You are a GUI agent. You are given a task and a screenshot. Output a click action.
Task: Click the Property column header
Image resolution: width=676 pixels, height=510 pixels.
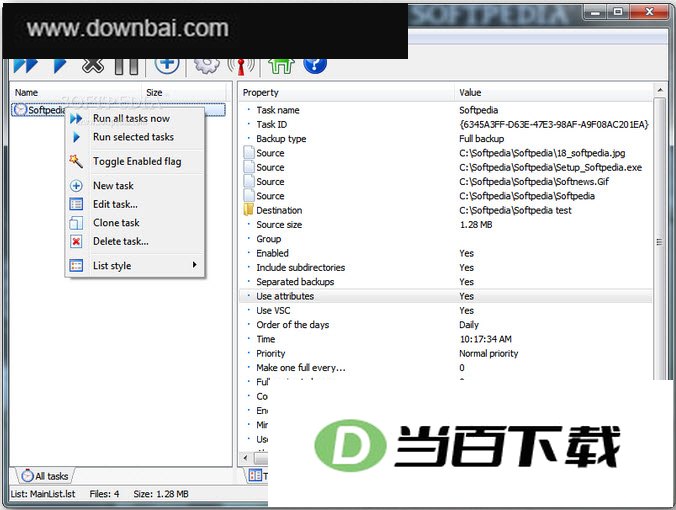point(346,92)
